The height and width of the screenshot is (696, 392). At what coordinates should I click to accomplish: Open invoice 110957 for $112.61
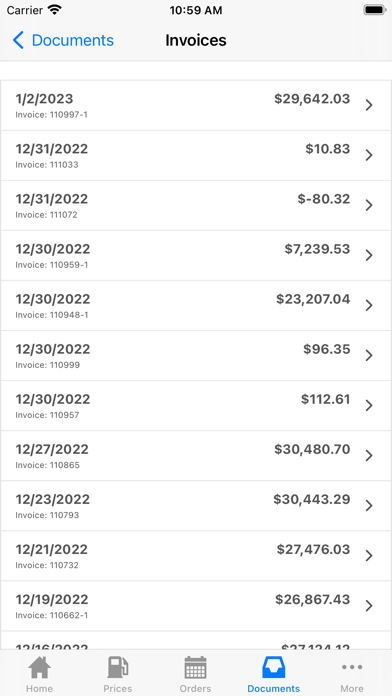click(196, 406)
